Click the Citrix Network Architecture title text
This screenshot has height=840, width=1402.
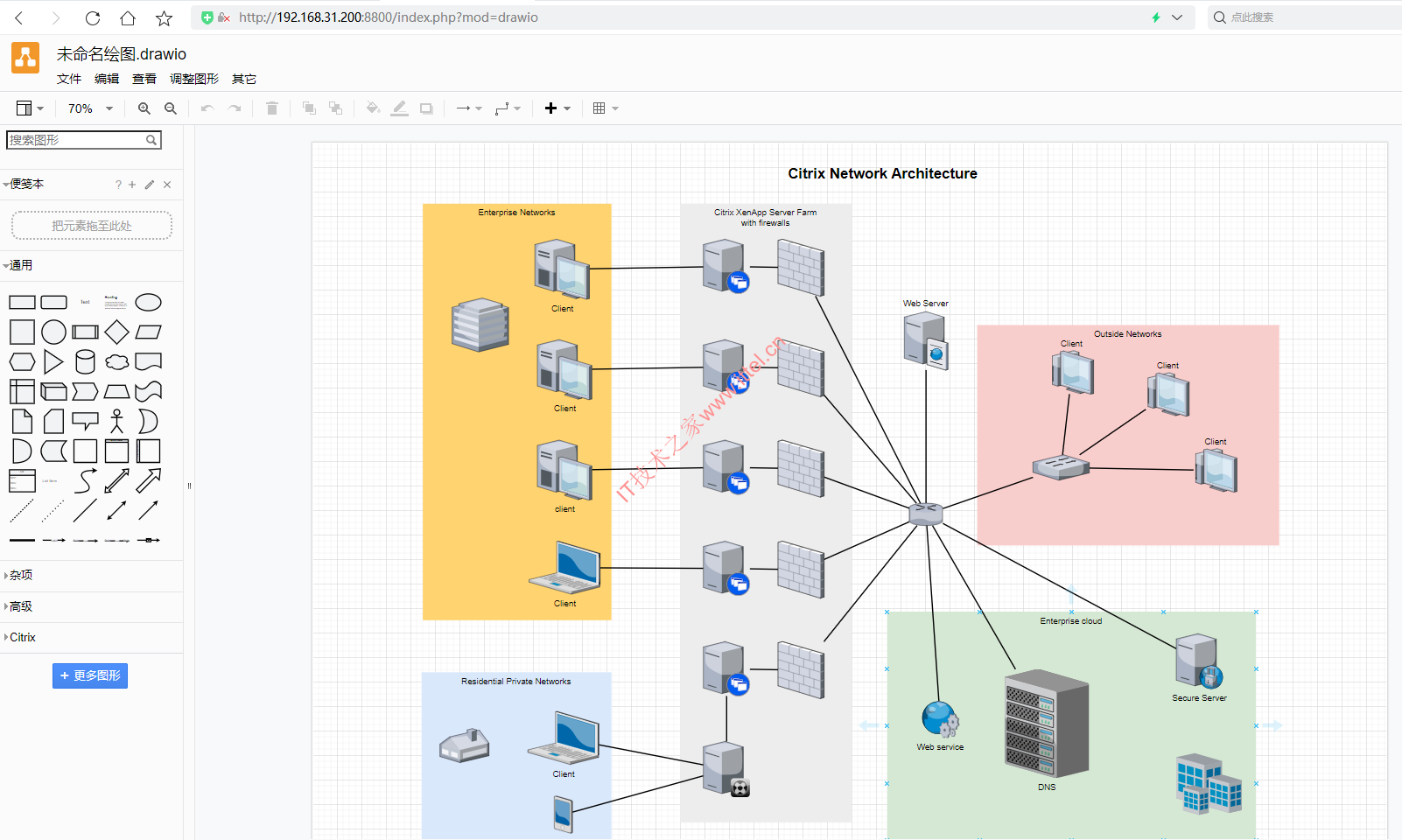tap(882, 173)
